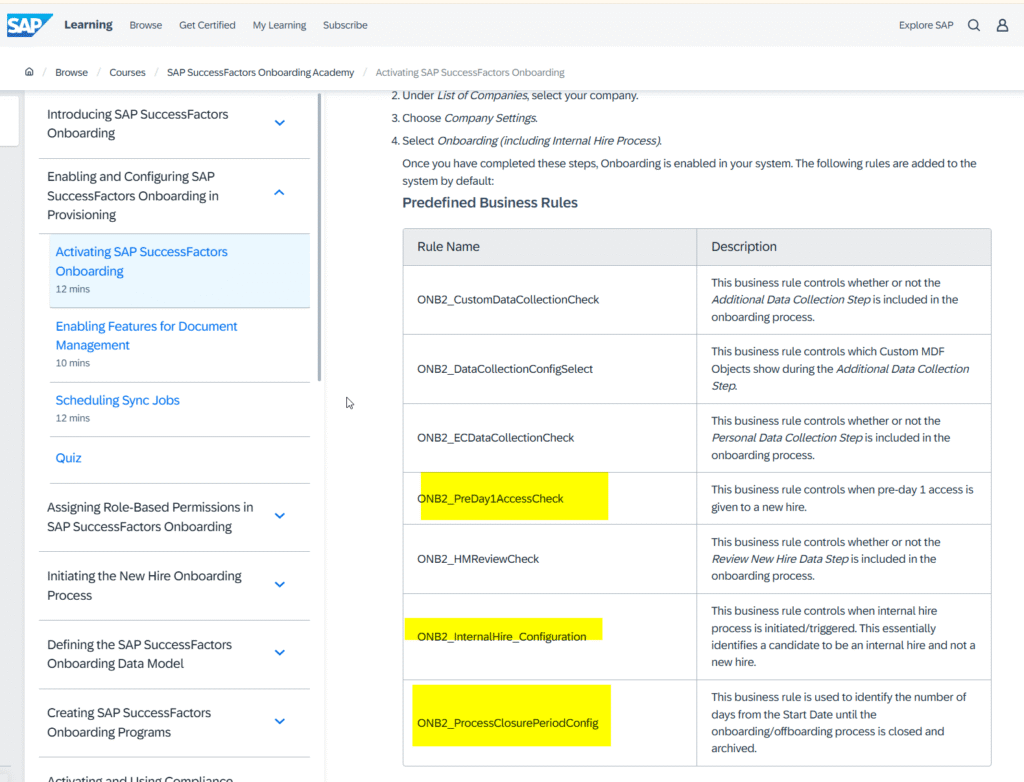Open Enabling Features for Document Management lesson

click(146, 335)
